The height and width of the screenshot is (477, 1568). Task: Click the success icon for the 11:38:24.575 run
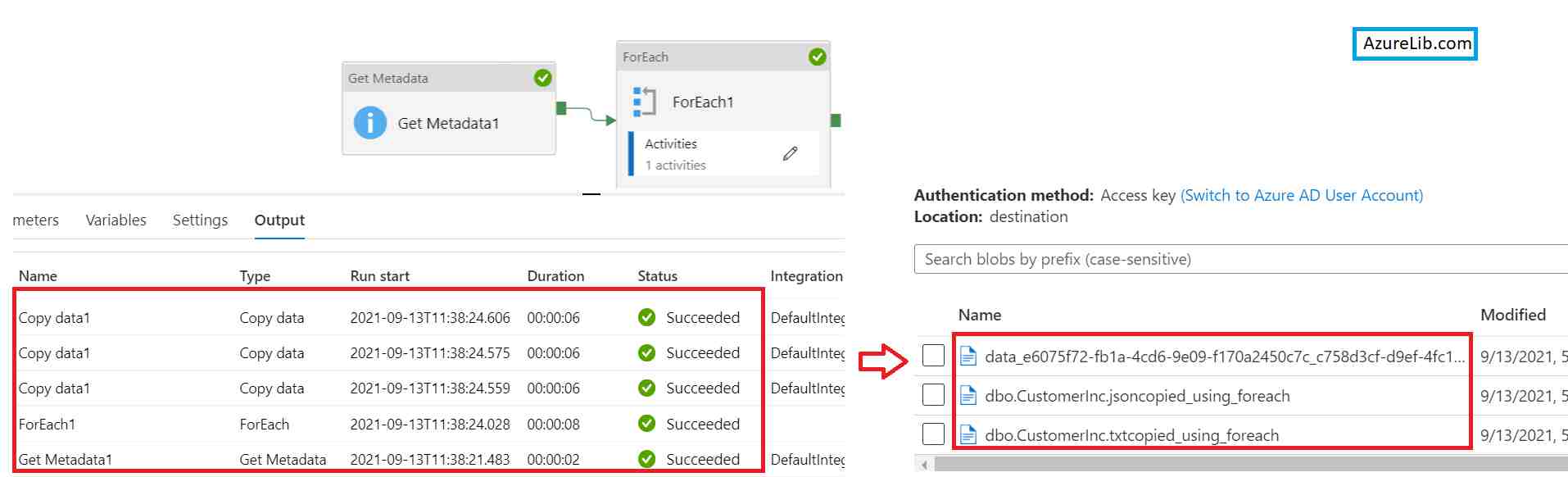point(646,352)
